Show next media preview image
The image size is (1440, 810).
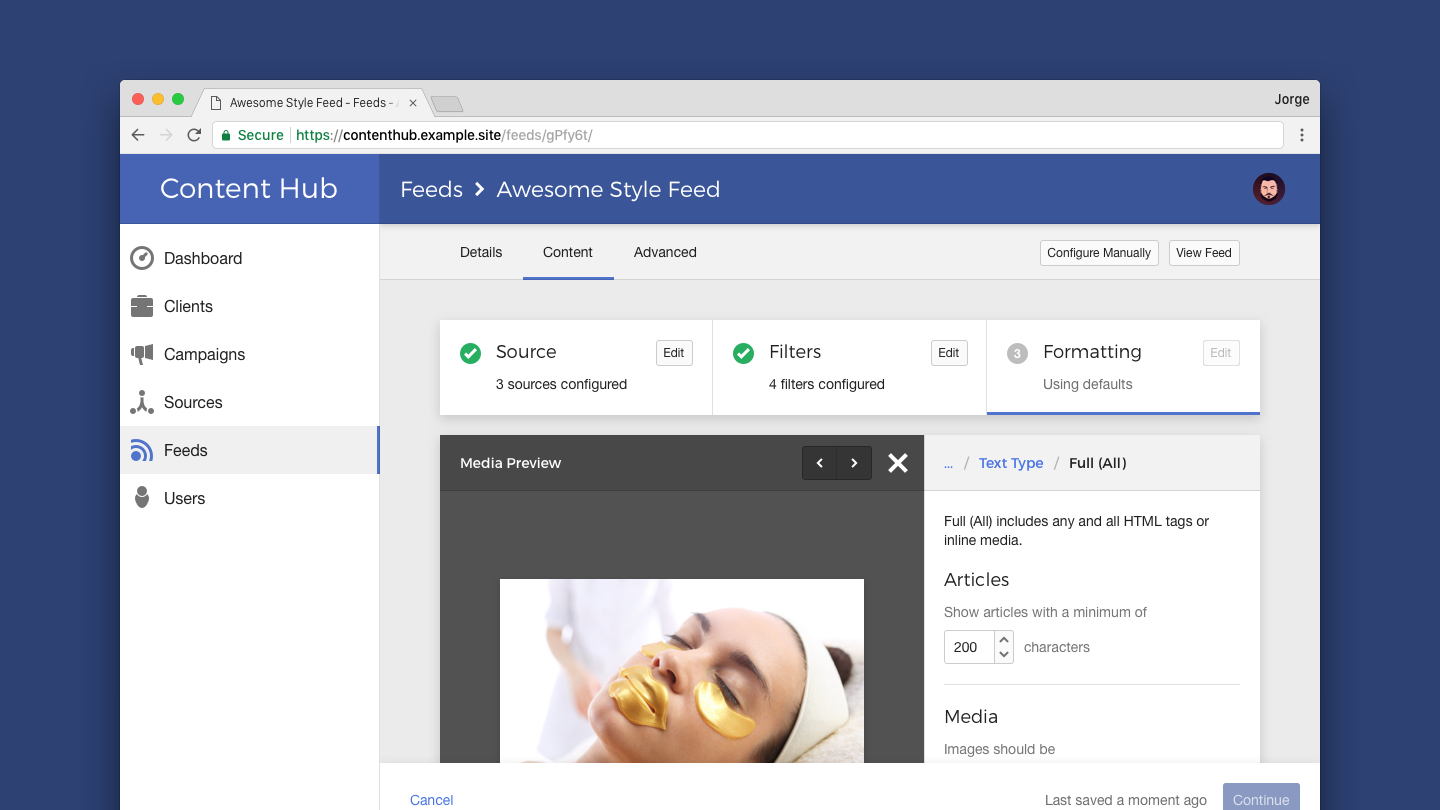(854, 463)
